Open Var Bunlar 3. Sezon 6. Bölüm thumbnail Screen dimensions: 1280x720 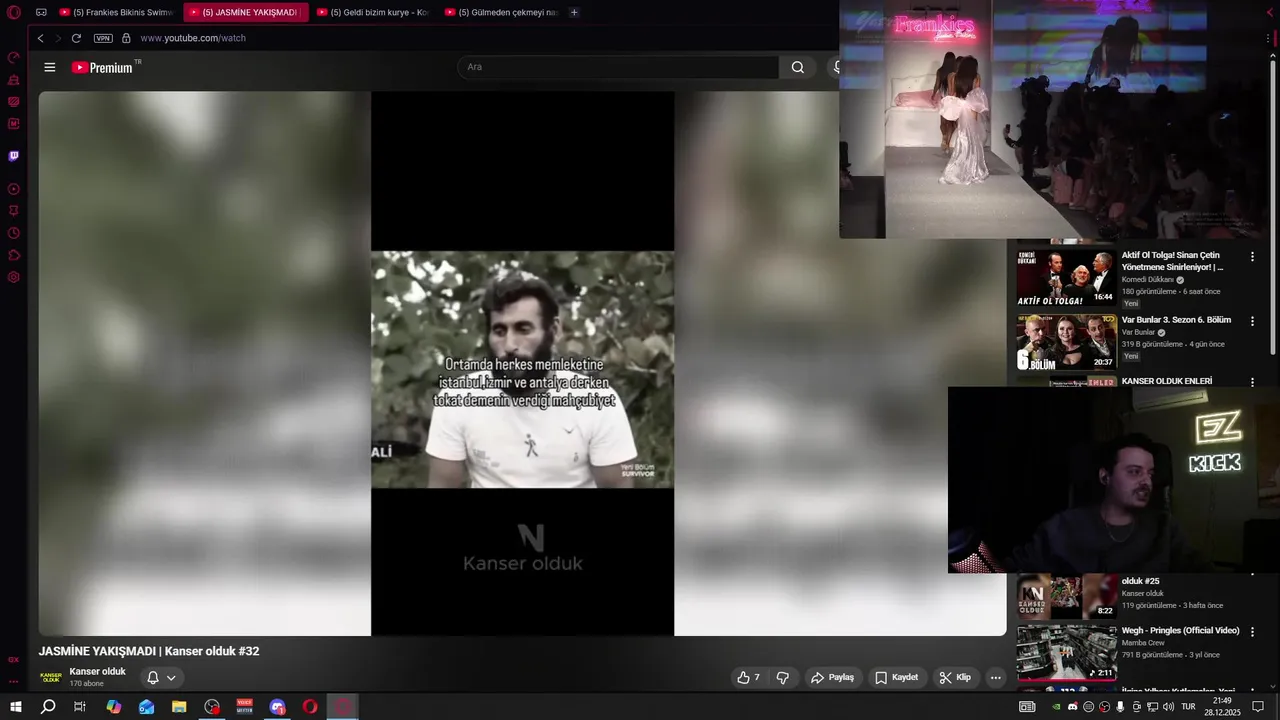point(1066,342)
